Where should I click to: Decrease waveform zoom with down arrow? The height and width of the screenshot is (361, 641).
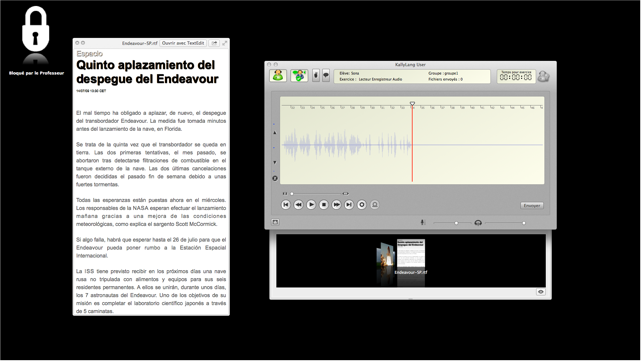(x=275, y=162)
